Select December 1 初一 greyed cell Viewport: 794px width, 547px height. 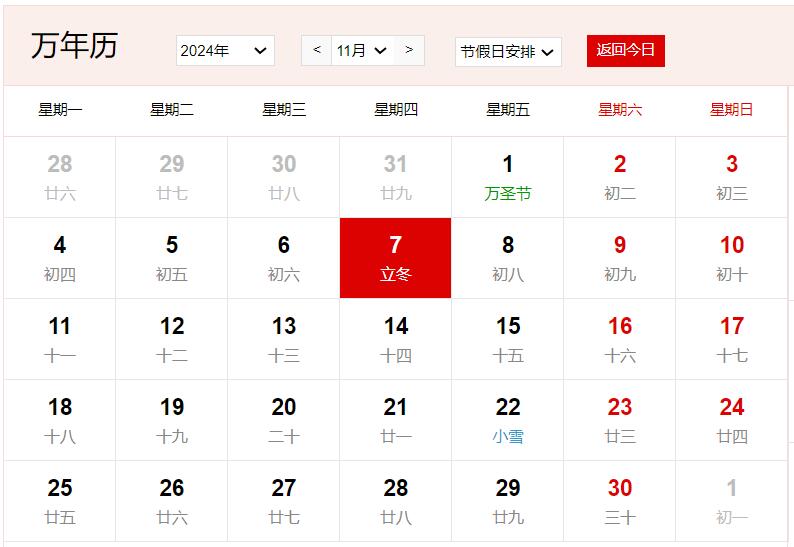(731, 501)
